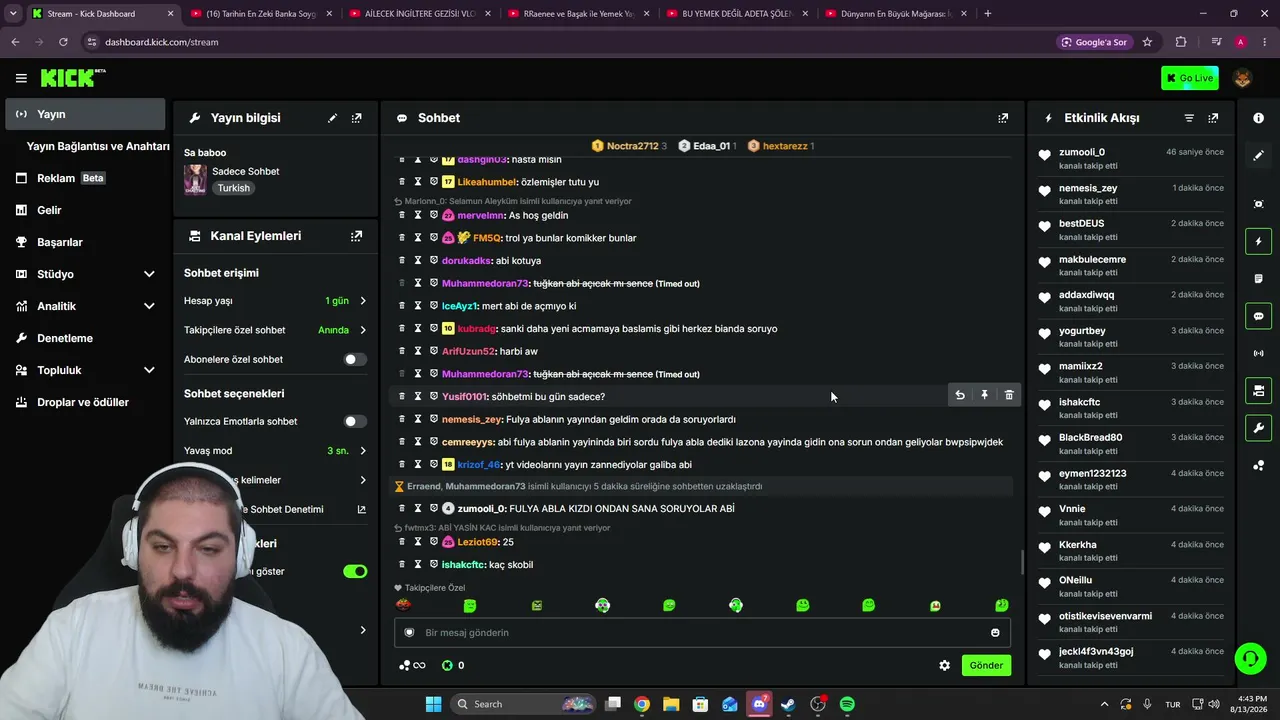Image resolution: width=1280 pixels, height=720 pixels.
Task: Open the Spotify app in the taskbar
Action: (847, 704)
